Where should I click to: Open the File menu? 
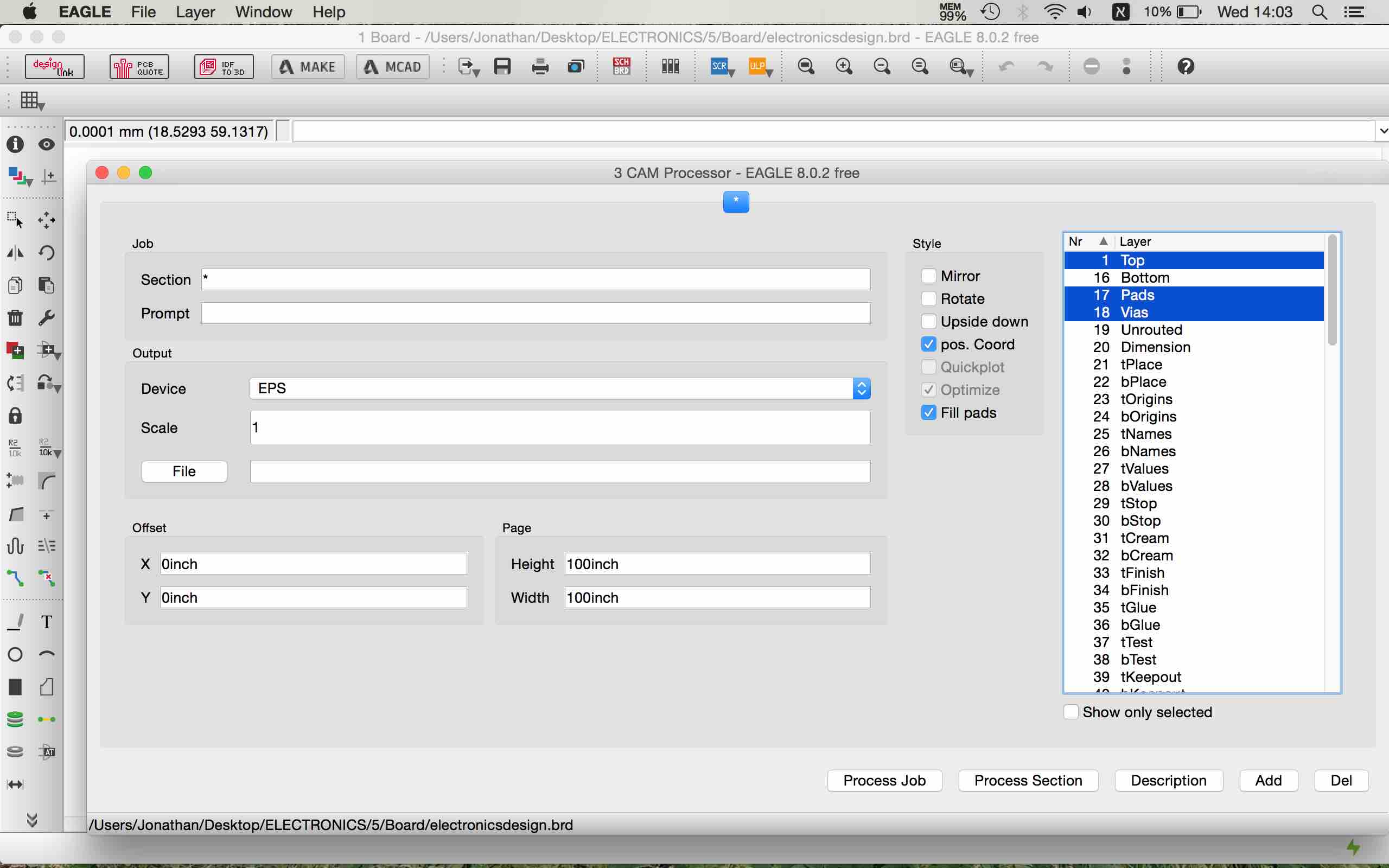click(143, 11)
